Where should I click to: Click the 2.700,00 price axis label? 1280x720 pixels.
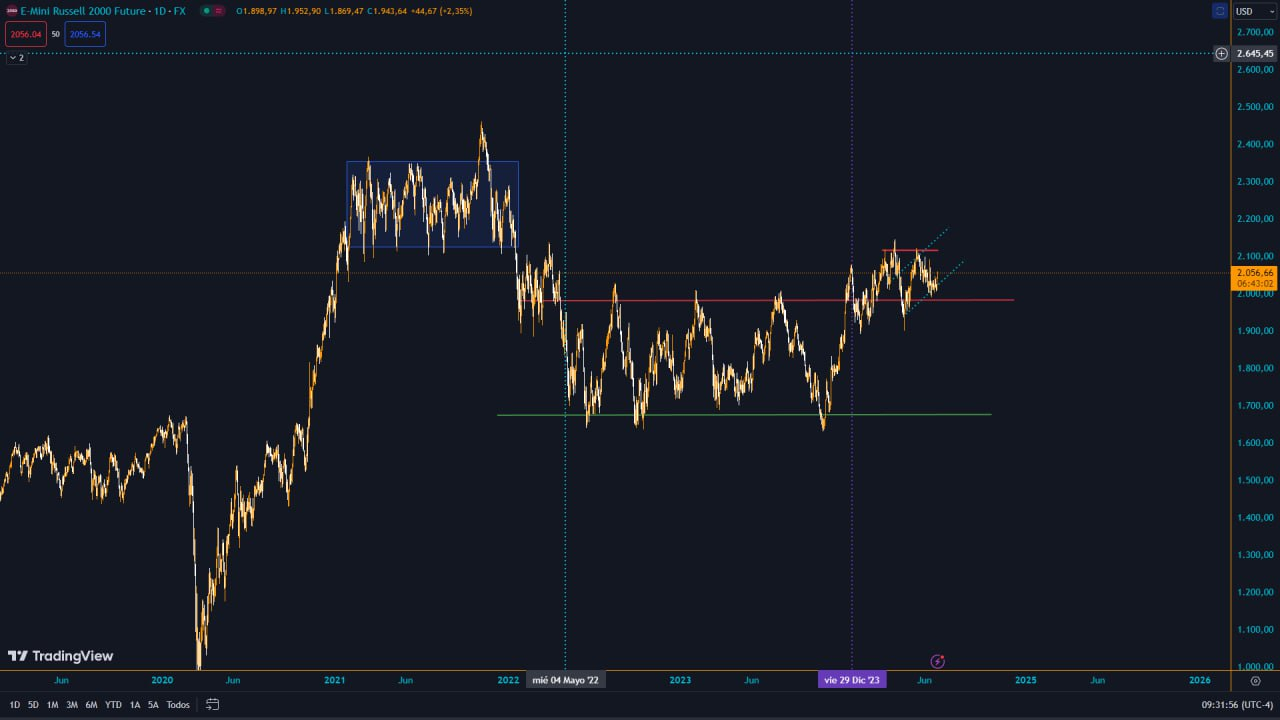click(x=1254, y=32)
